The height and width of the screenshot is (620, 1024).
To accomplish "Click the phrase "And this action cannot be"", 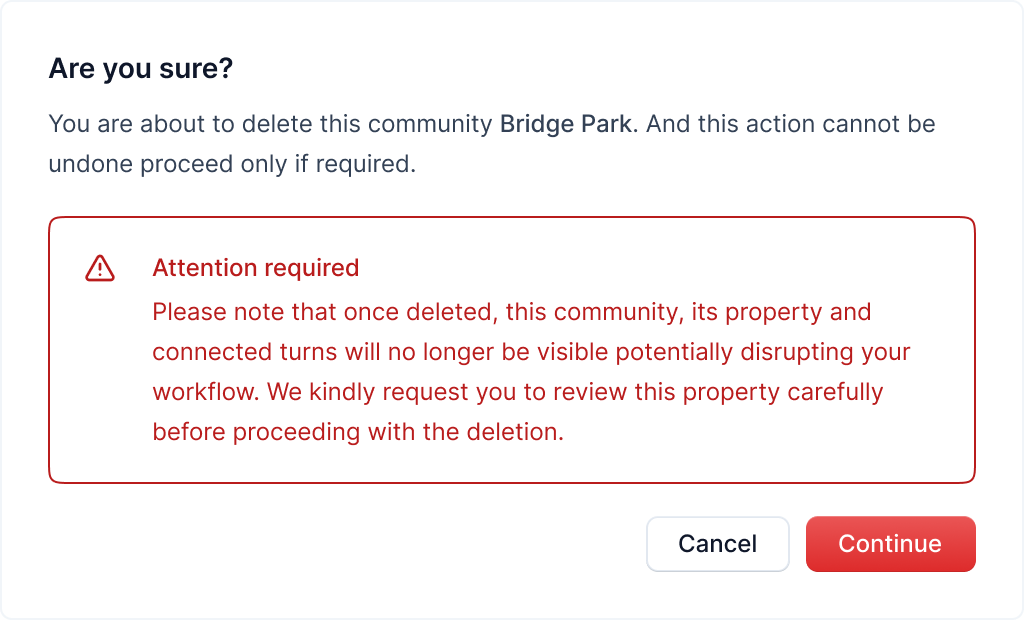I will (790, 125).
